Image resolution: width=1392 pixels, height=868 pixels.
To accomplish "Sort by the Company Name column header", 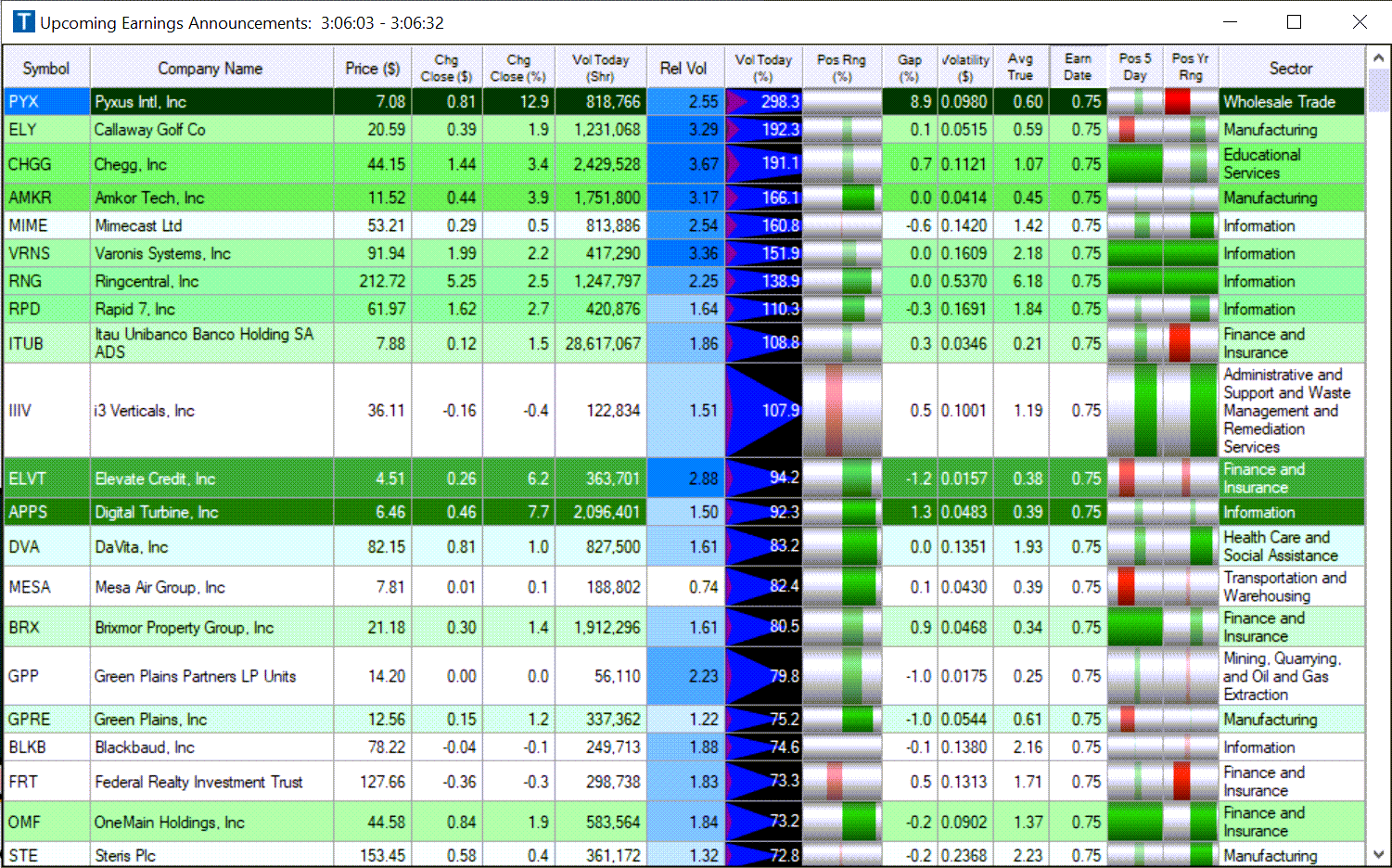I will [211, 68].
